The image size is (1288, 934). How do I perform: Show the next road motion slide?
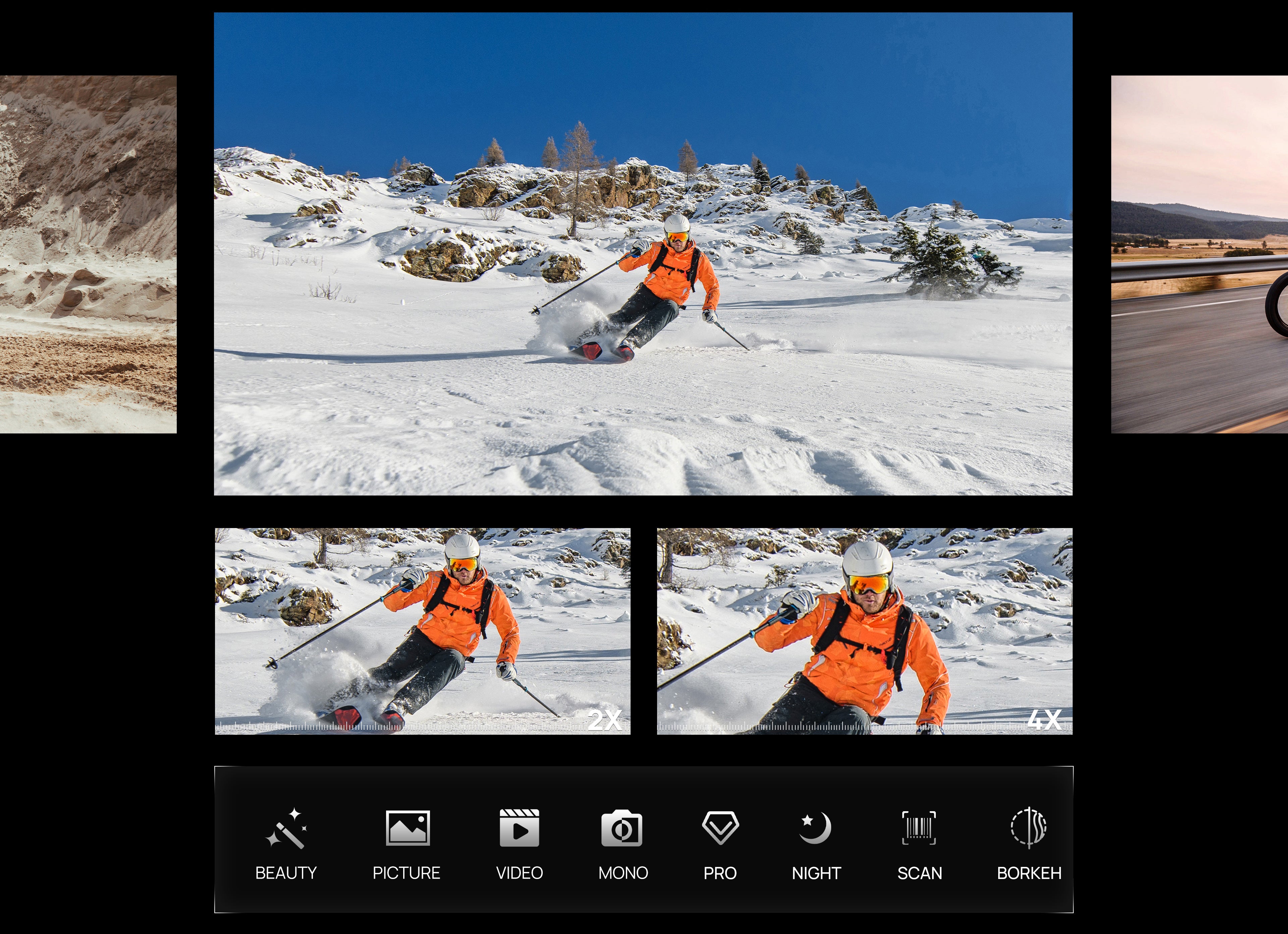(x=1199, y=254)
